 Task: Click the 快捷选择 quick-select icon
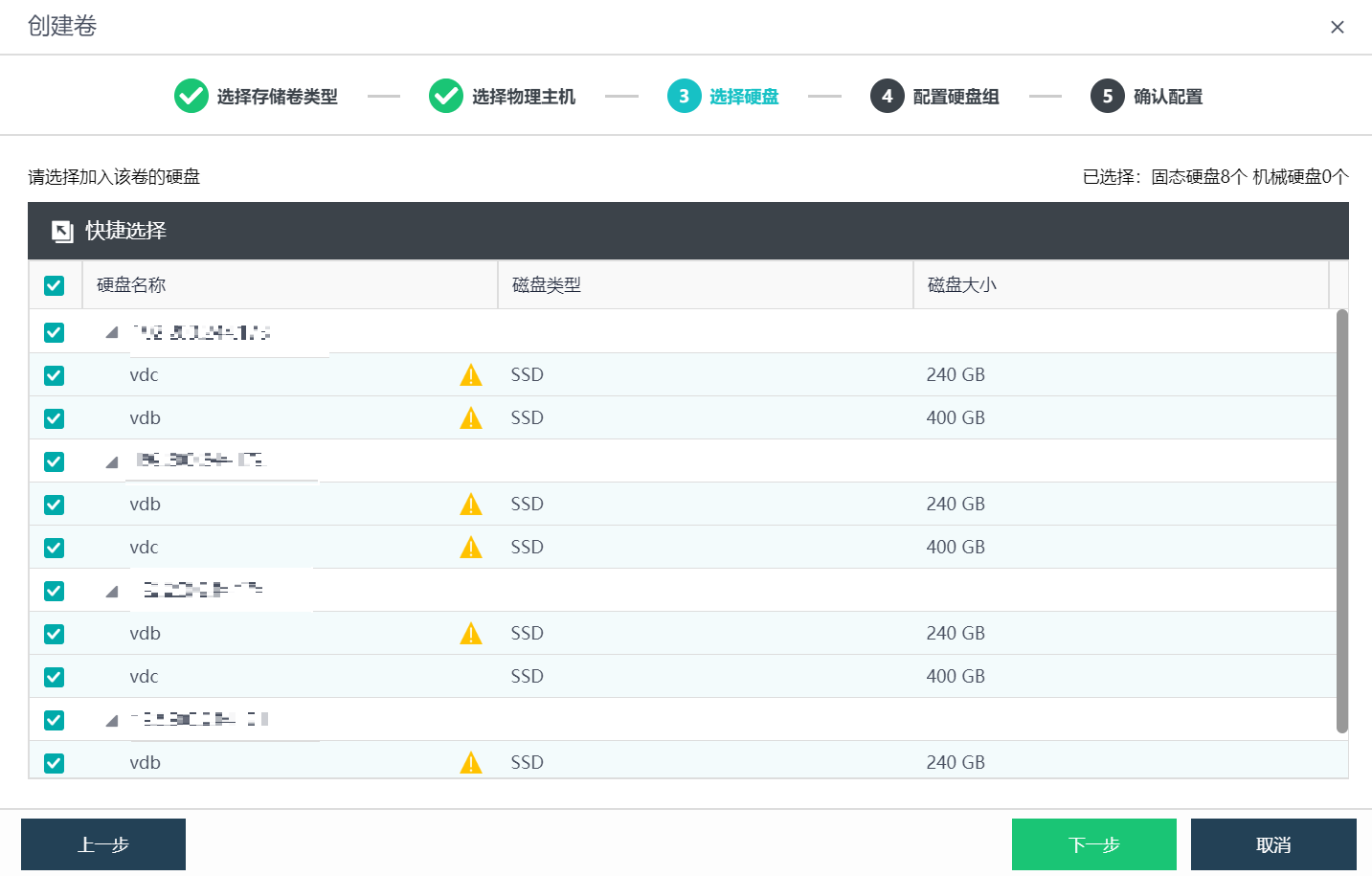[x=62, y=231]
